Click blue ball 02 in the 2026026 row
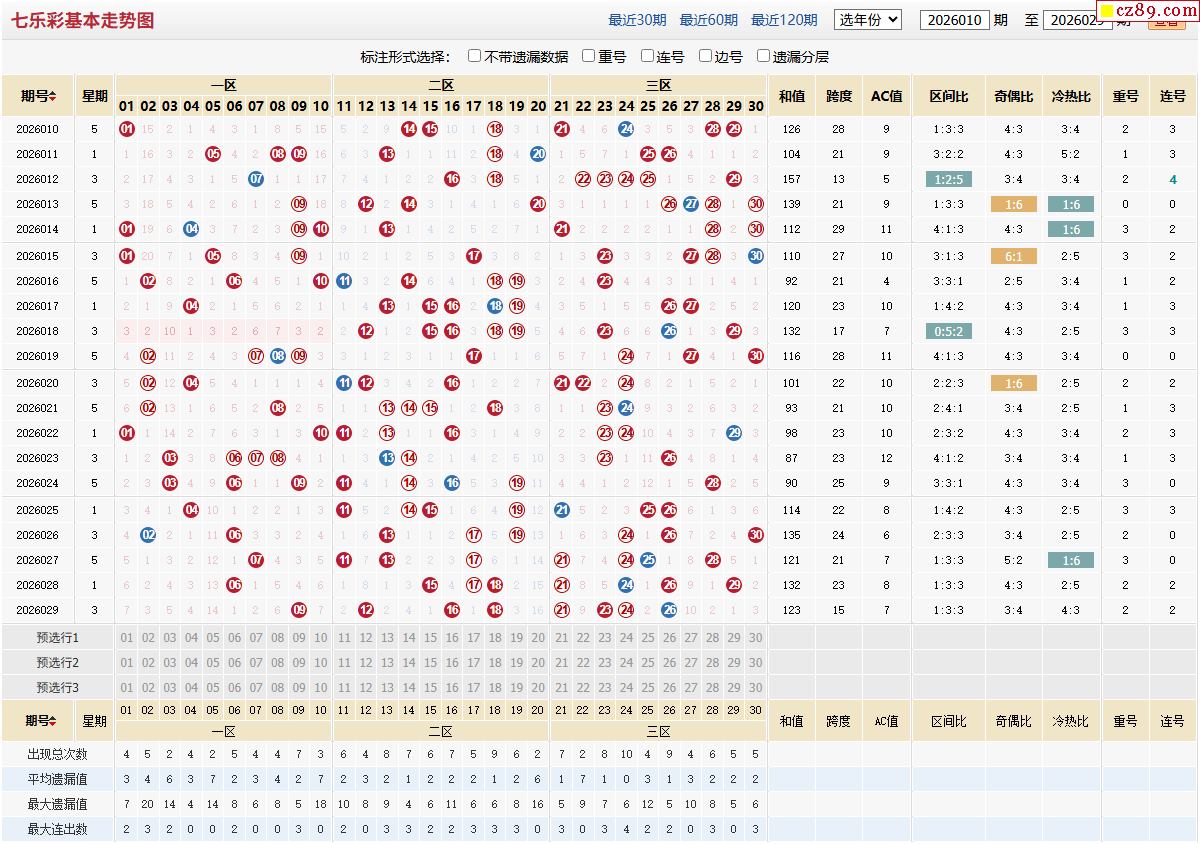The width and height of the screenshot is (1200, 844). (x=148, y=535)
